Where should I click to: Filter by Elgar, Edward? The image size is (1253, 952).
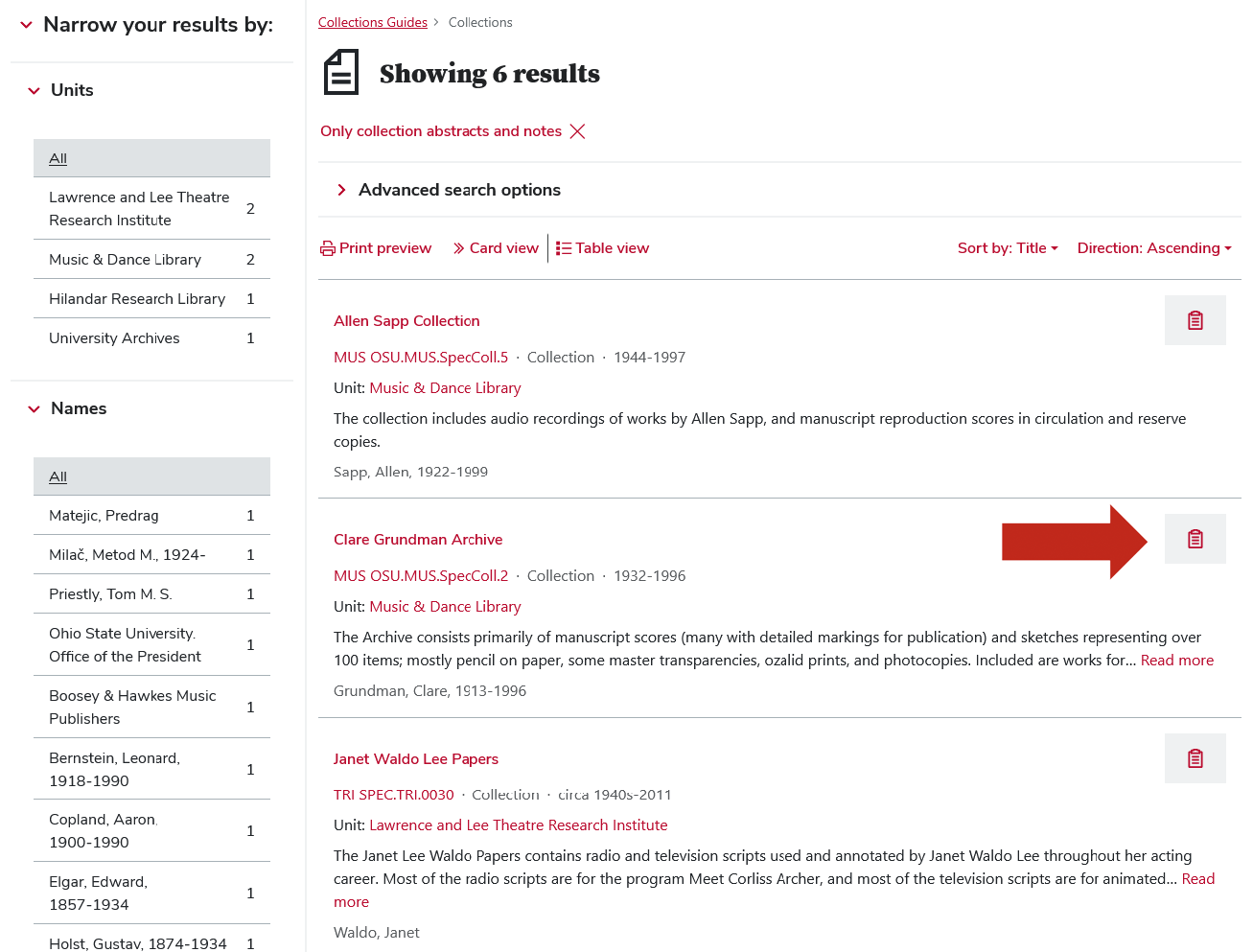tap(151, 894)
